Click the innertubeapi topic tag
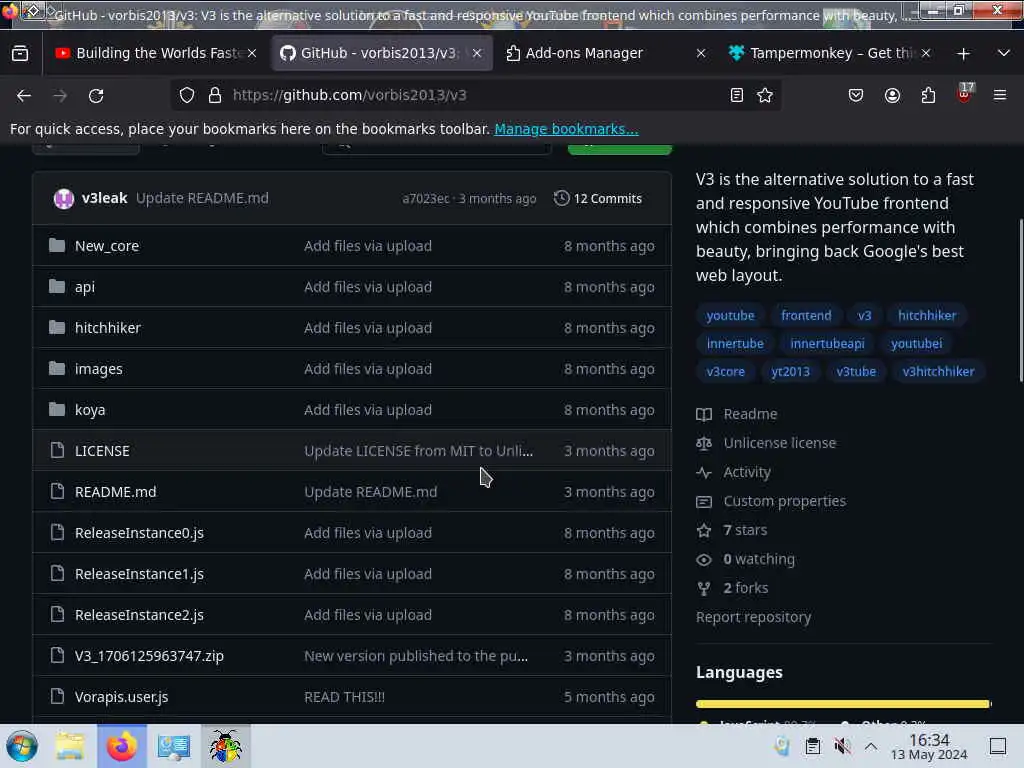The width and height of the screenshot is (1024, 768). point(827,344)
